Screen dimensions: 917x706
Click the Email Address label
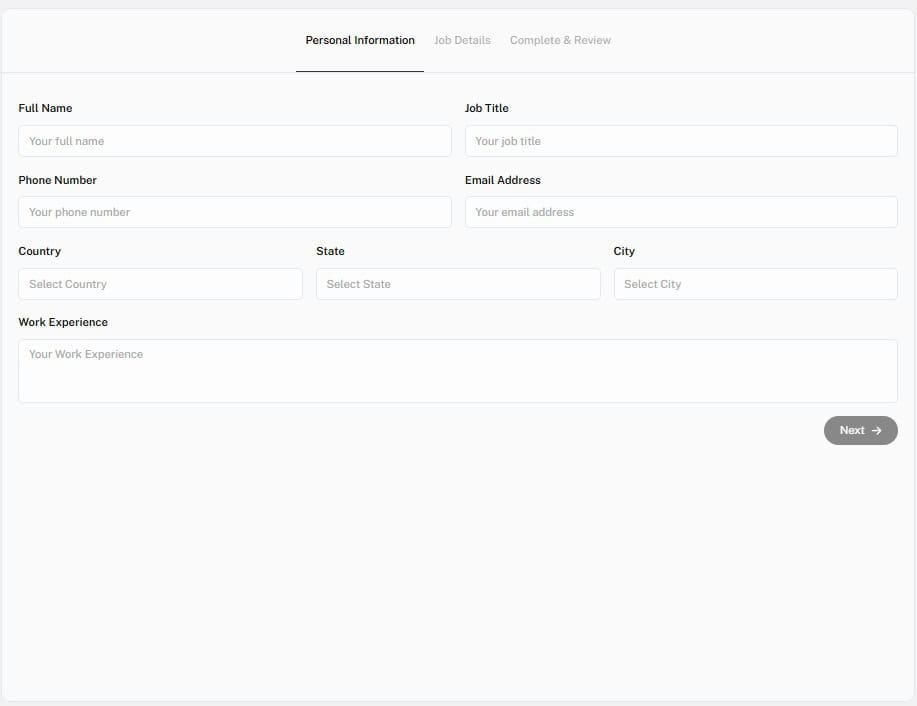pos(503,180)
